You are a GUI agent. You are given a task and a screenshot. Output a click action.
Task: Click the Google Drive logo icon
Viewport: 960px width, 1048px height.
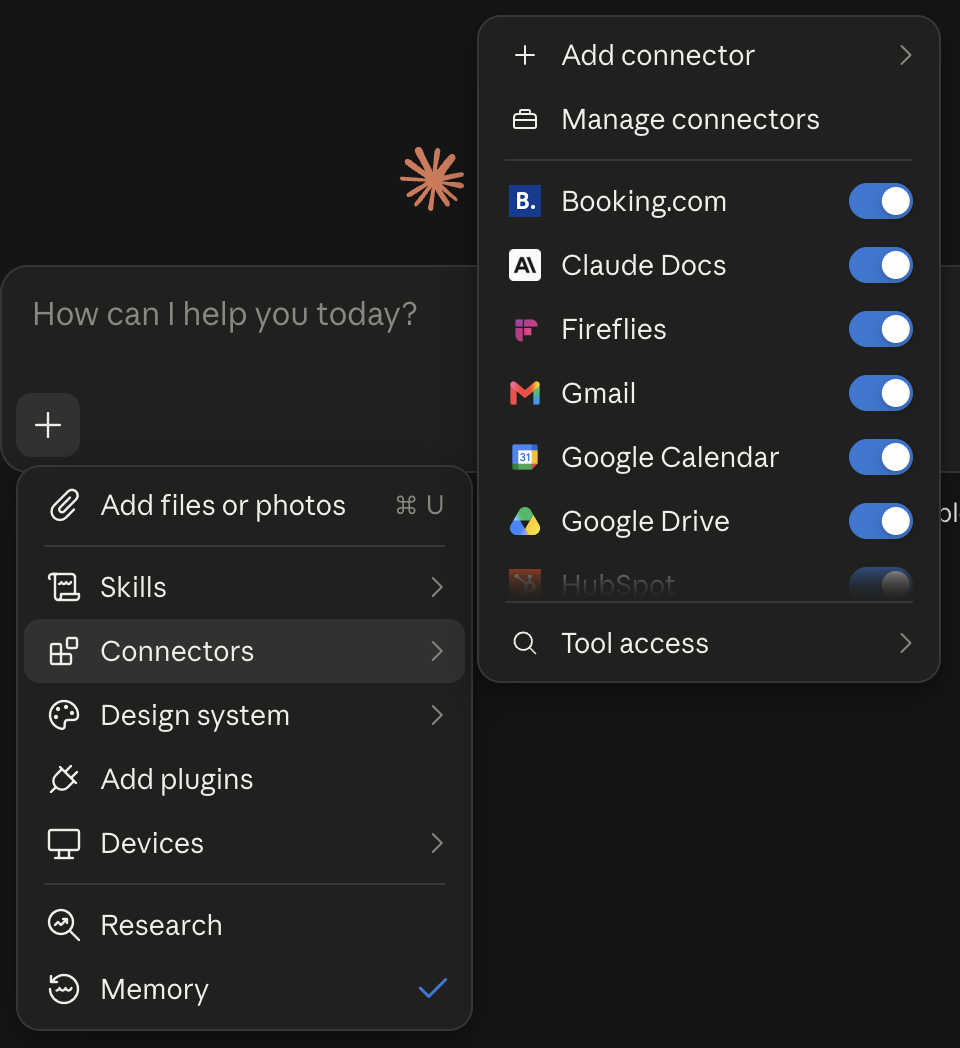tap(525, 521)
